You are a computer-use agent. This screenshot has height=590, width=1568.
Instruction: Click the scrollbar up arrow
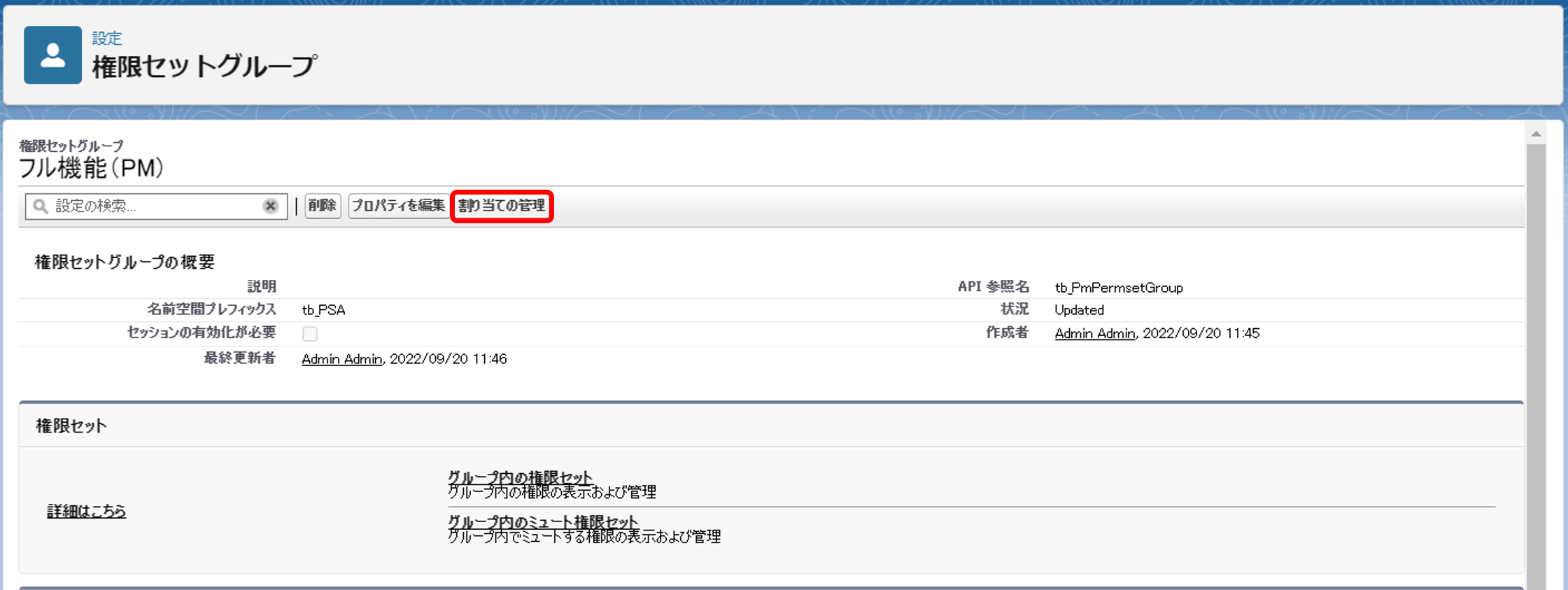point(1536,134)
